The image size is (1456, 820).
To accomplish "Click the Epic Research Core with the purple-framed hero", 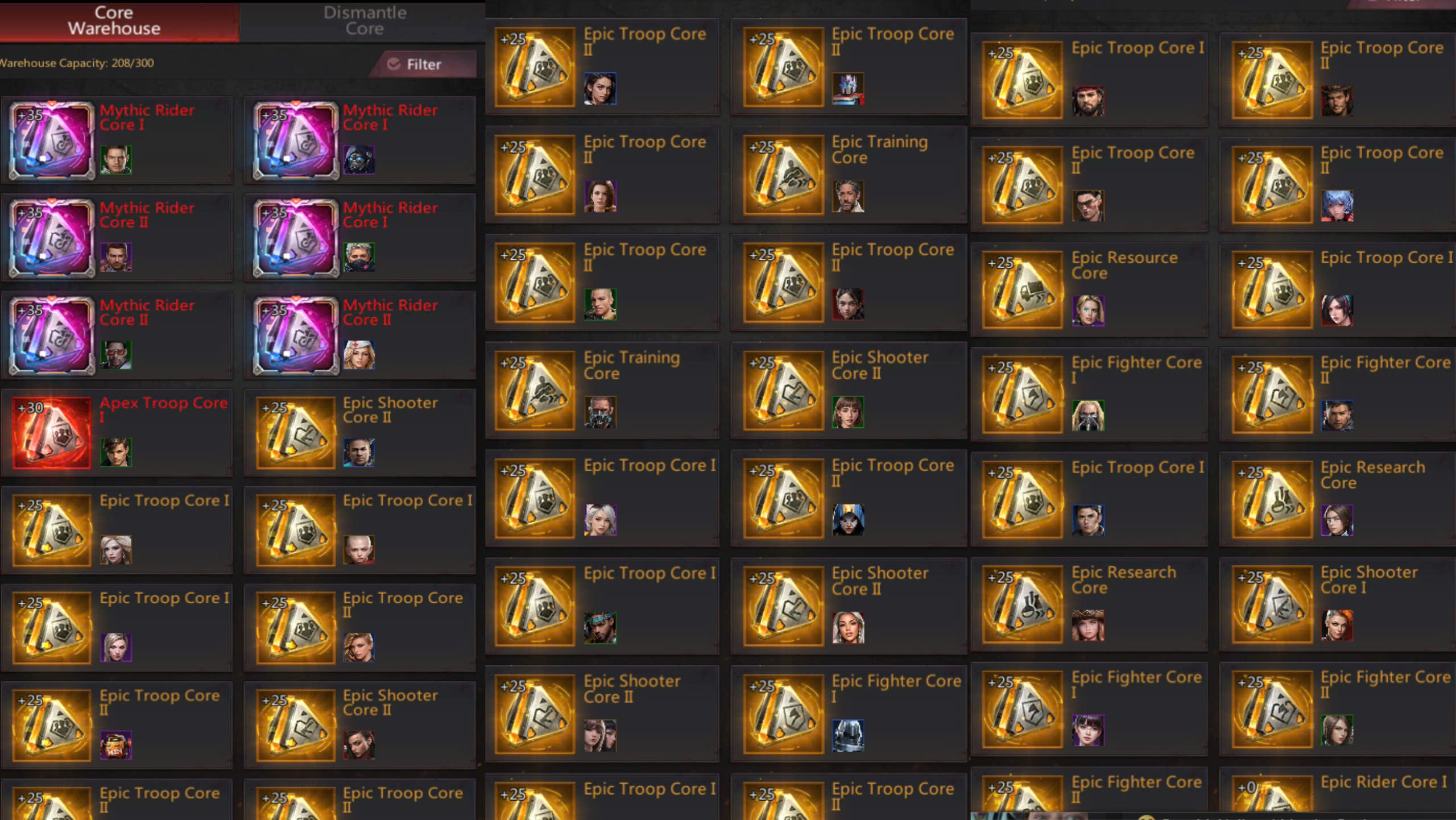I will pos(1337,499).
